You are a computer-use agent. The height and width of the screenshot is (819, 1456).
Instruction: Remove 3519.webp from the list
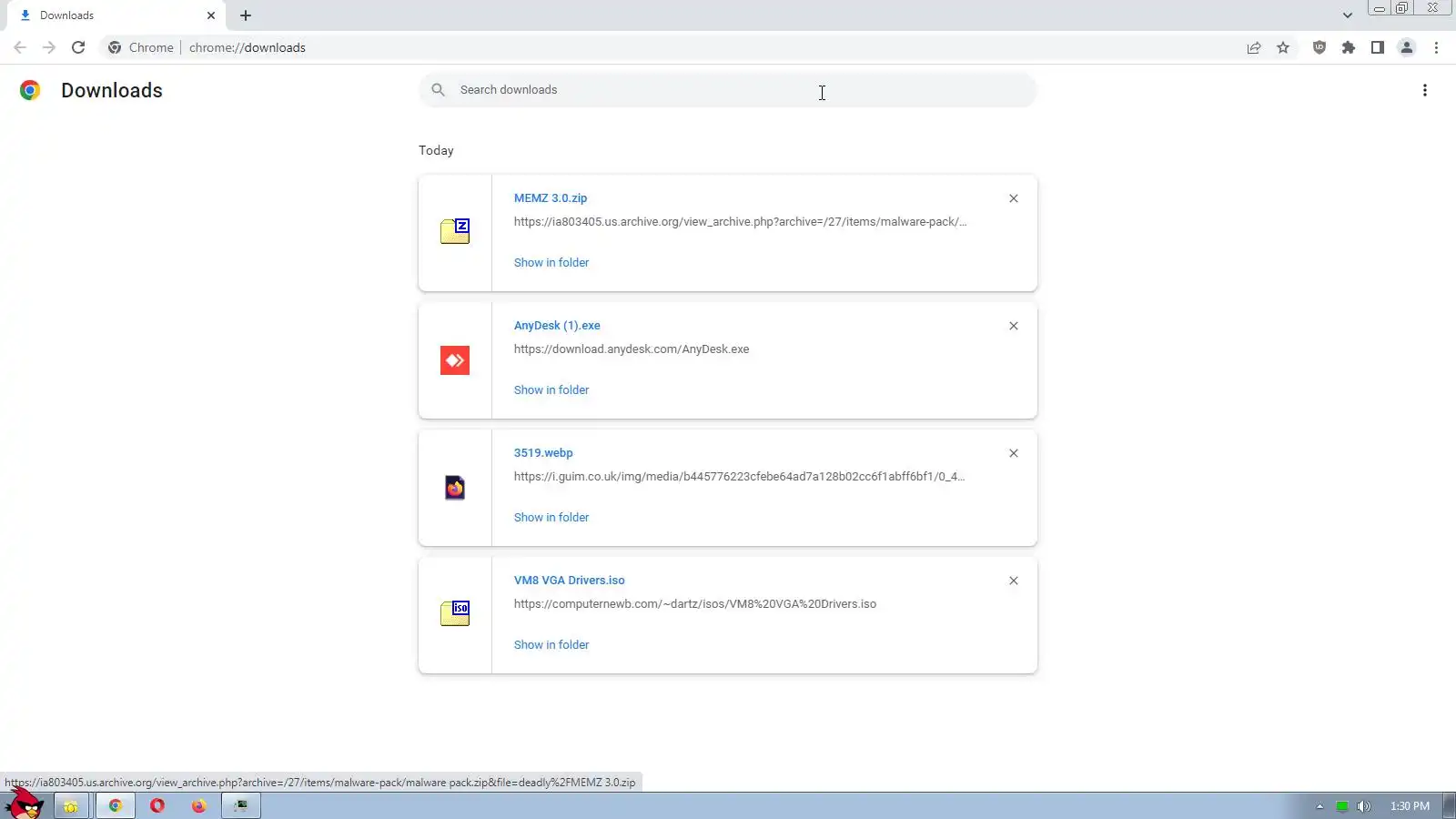[x=1014, y=453]
